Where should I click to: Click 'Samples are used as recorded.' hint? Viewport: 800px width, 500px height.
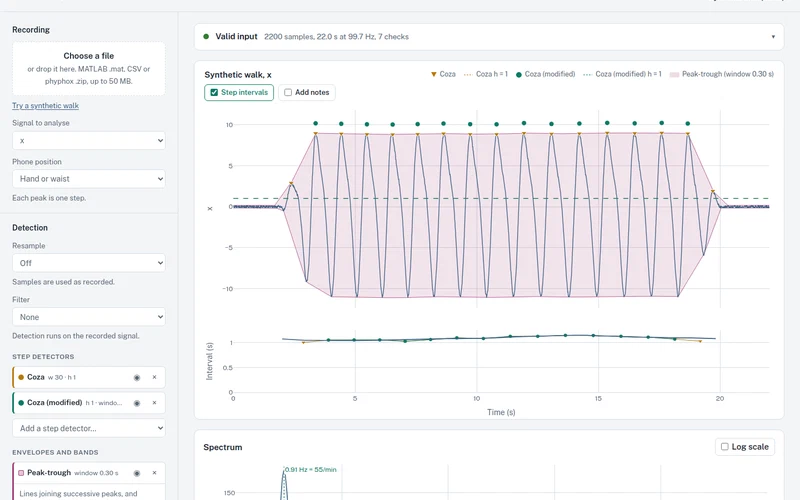click(63, 282)
